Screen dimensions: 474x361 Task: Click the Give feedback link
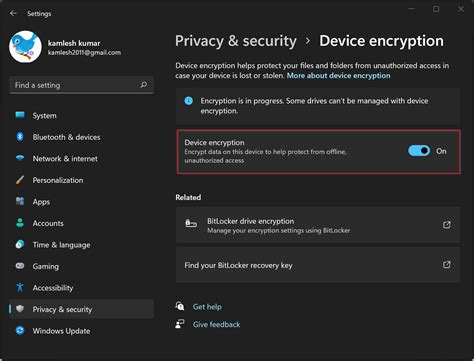pos(216,324)
